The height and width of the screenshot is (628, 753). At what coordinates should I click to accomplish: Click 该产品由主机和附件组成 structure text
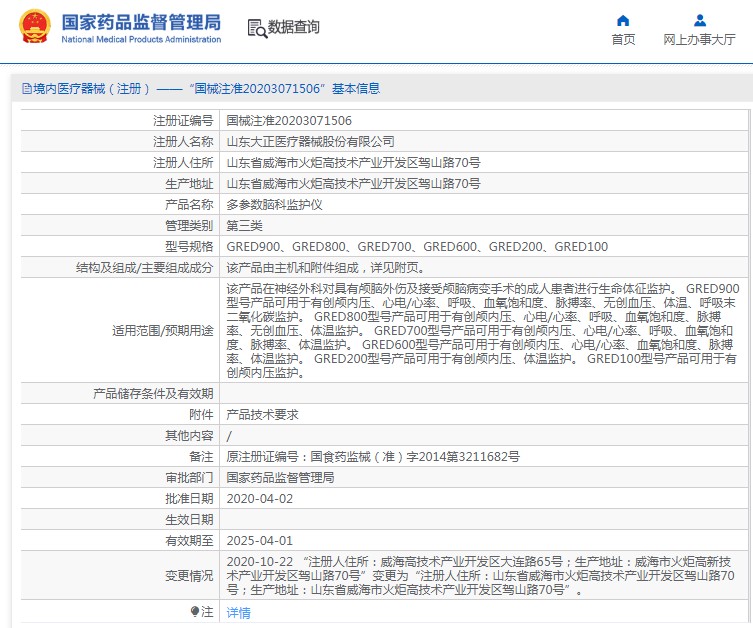pos(326,268)
